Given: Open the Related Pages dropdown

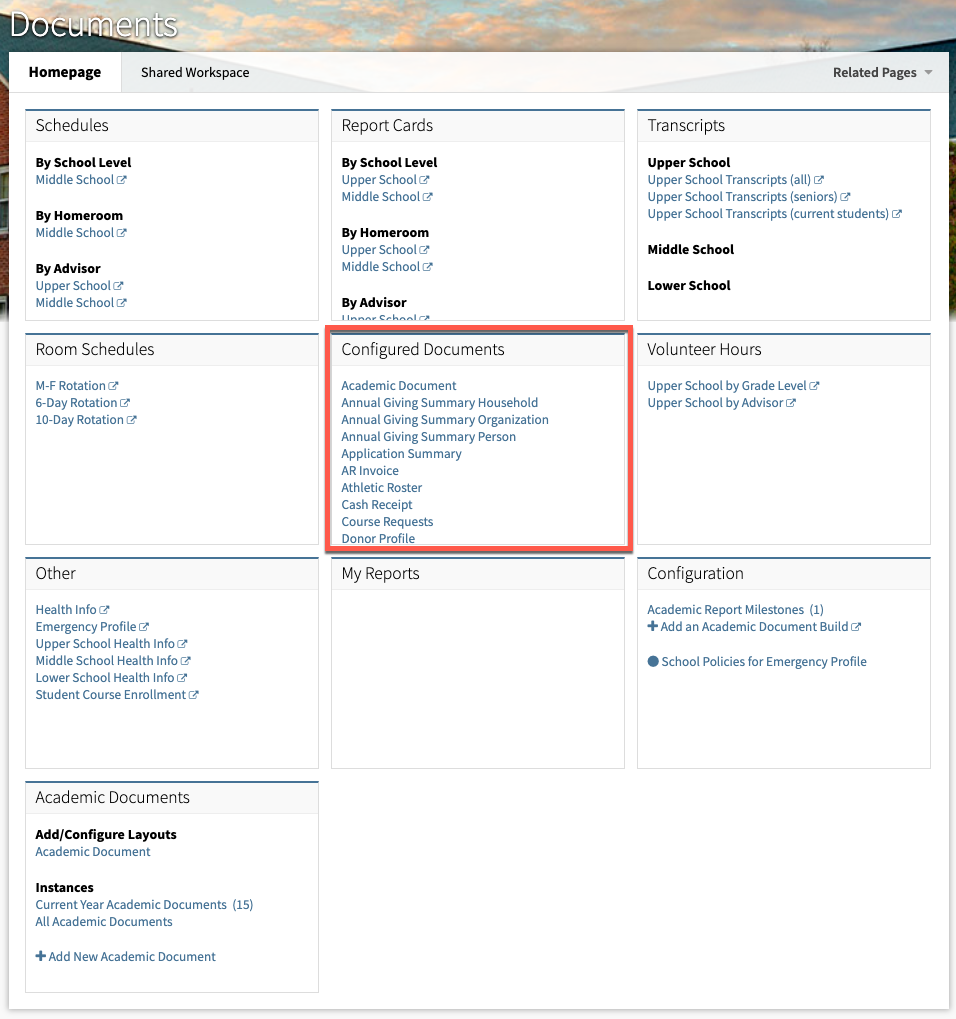Looking at the screenshot, I should (875, 71).
